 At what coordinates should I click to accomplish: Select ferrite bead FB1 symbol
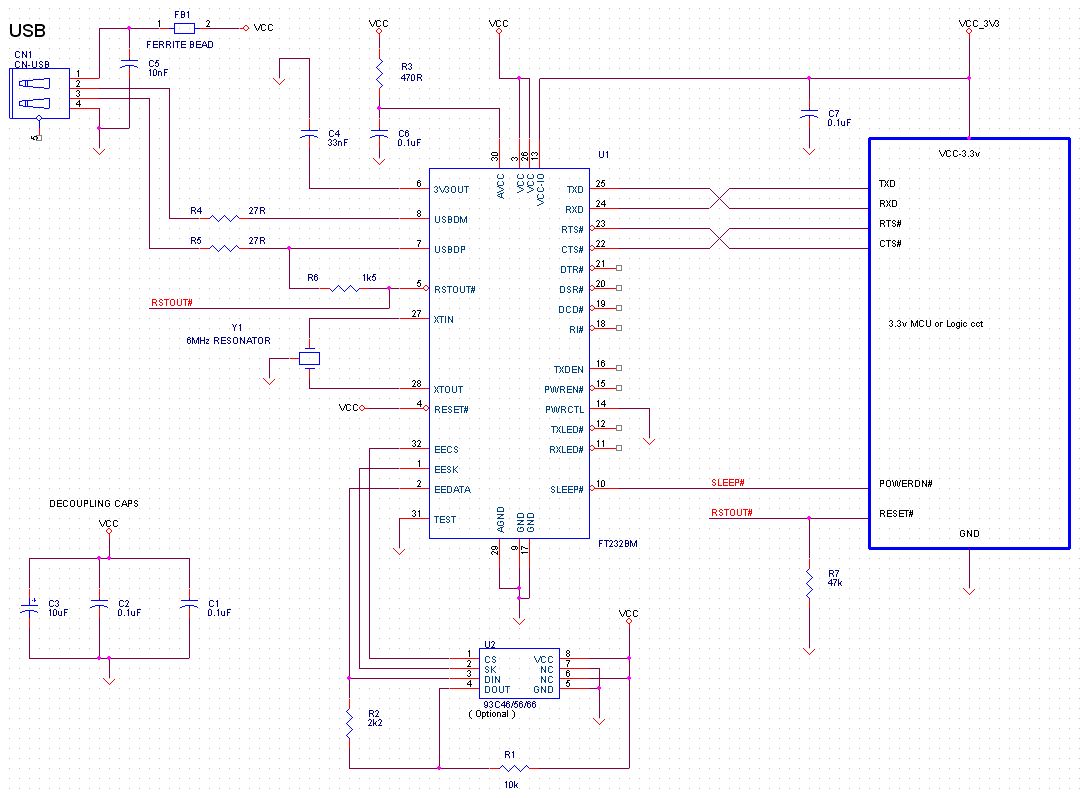click(184, 28)
